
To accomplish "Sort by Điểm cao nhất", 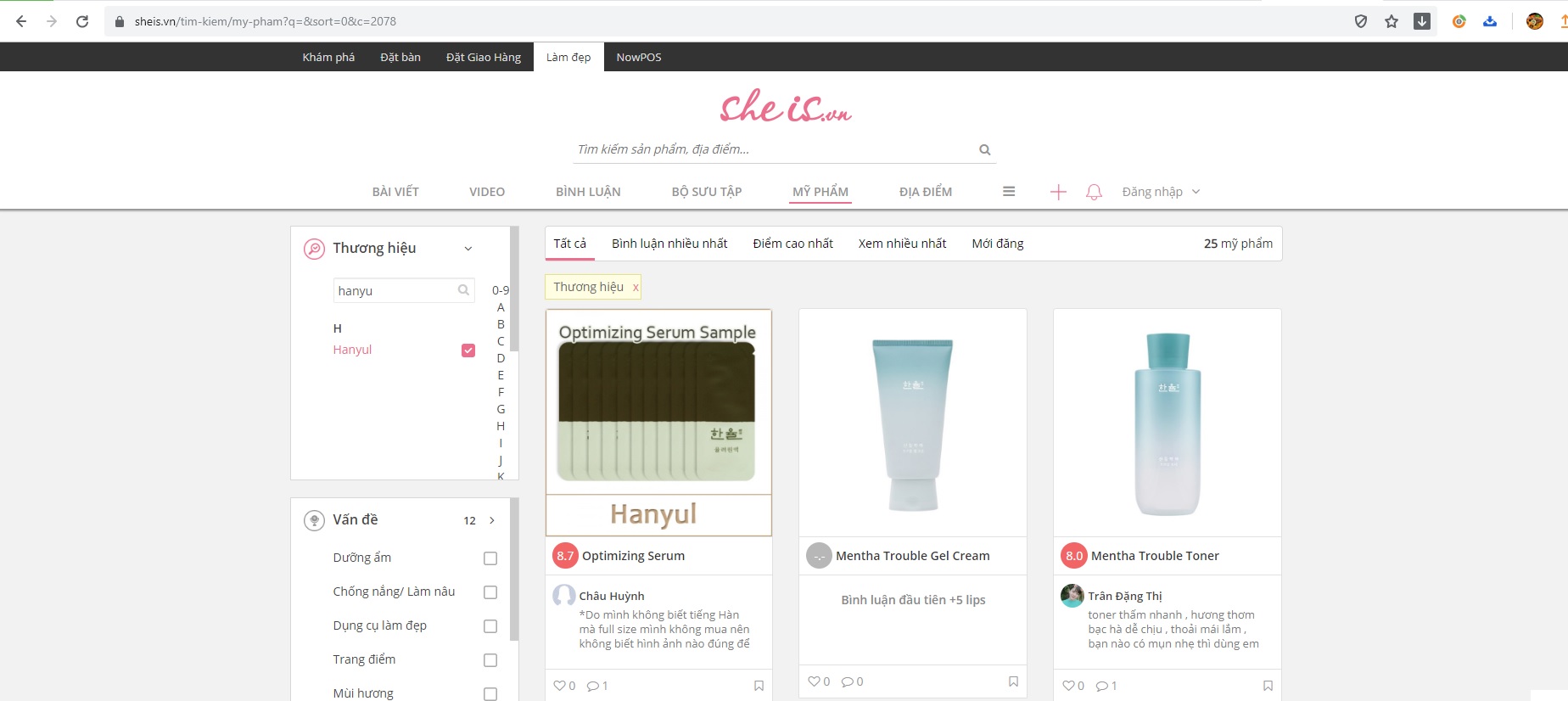I will coord(793,244).
